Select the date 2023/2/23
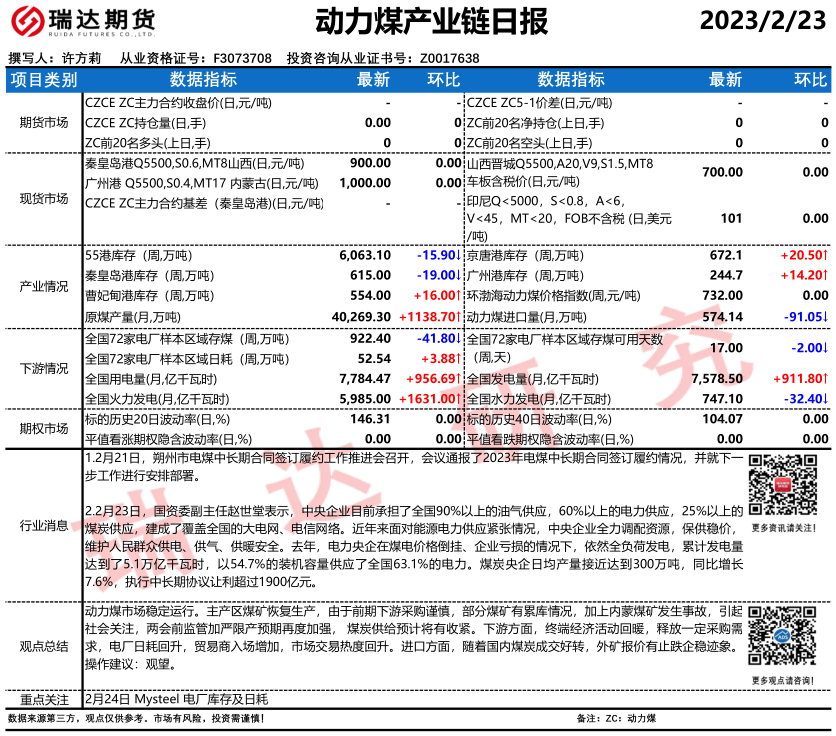 point(763,21)
